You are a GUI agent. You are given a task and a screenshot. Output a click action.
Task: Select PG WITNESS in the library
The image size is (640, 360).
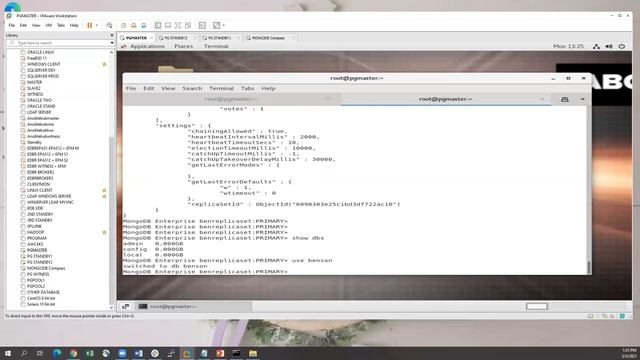click(38, 274)
